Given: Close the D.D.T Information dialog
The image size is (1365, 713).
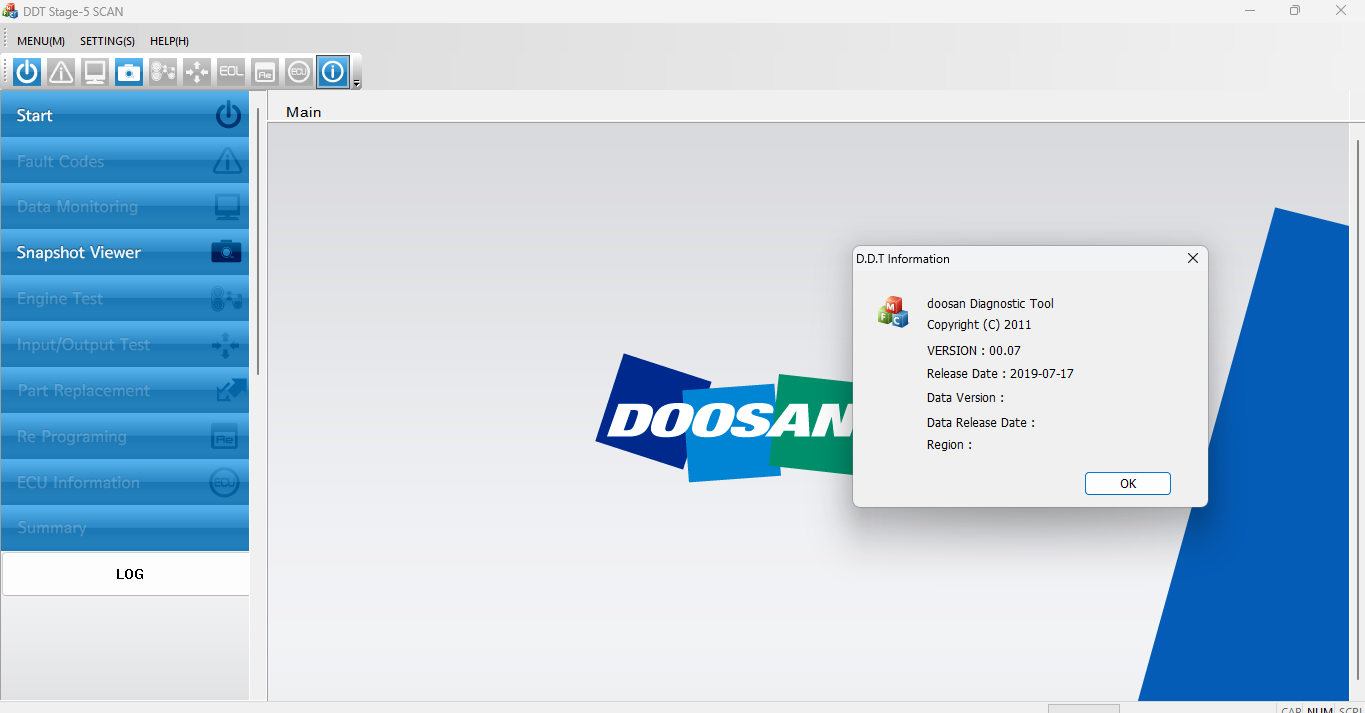Looking at the screenshot, I should (1192, 258).
